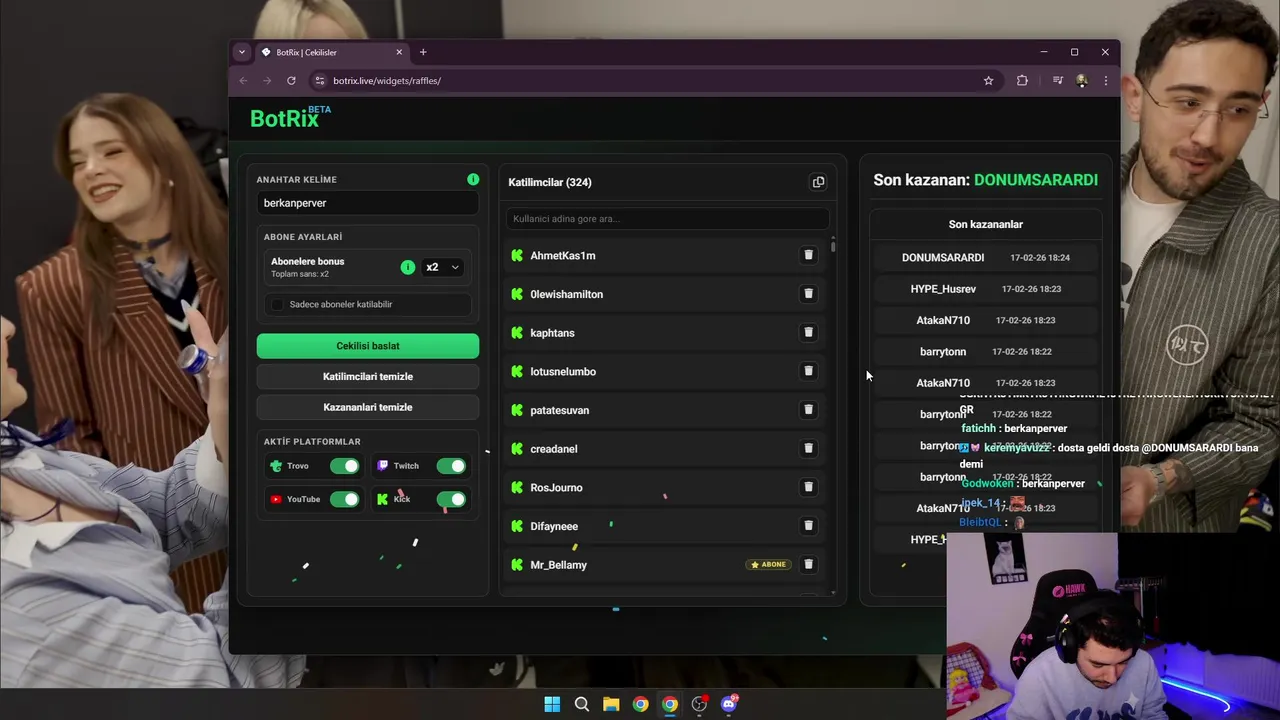Delete RosJourno entry trash icon

tap(808, 487)
